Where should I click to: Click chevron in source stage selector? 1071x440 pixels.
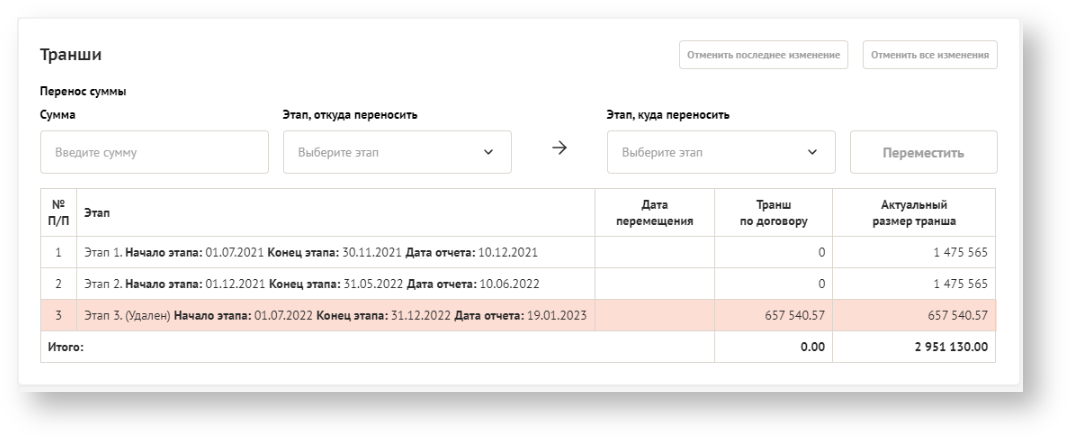(x=488, y=153)
